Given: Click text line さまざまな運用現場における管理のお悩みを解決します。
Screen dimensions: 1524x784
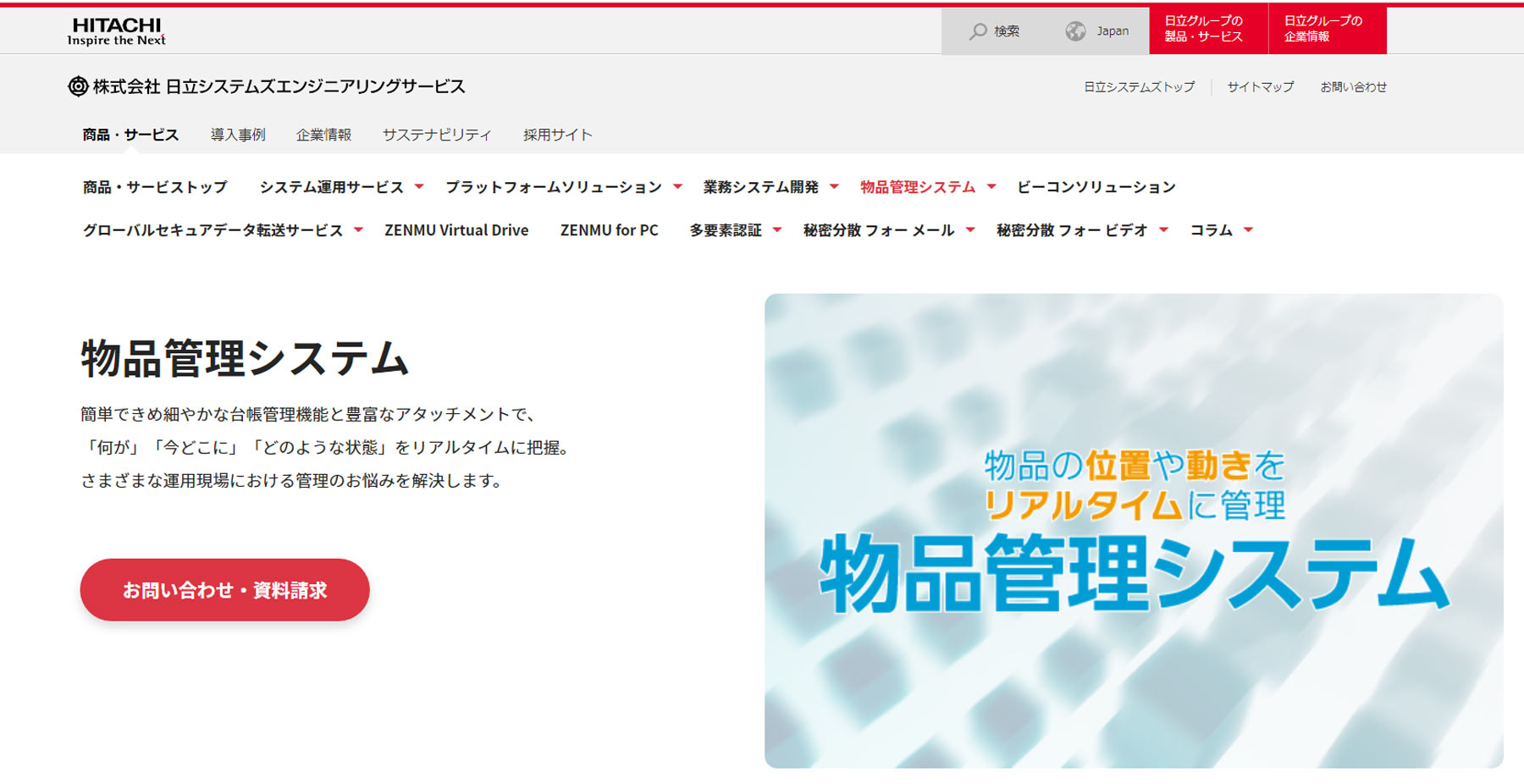Looking at the screenshot, I should (292, 480).
